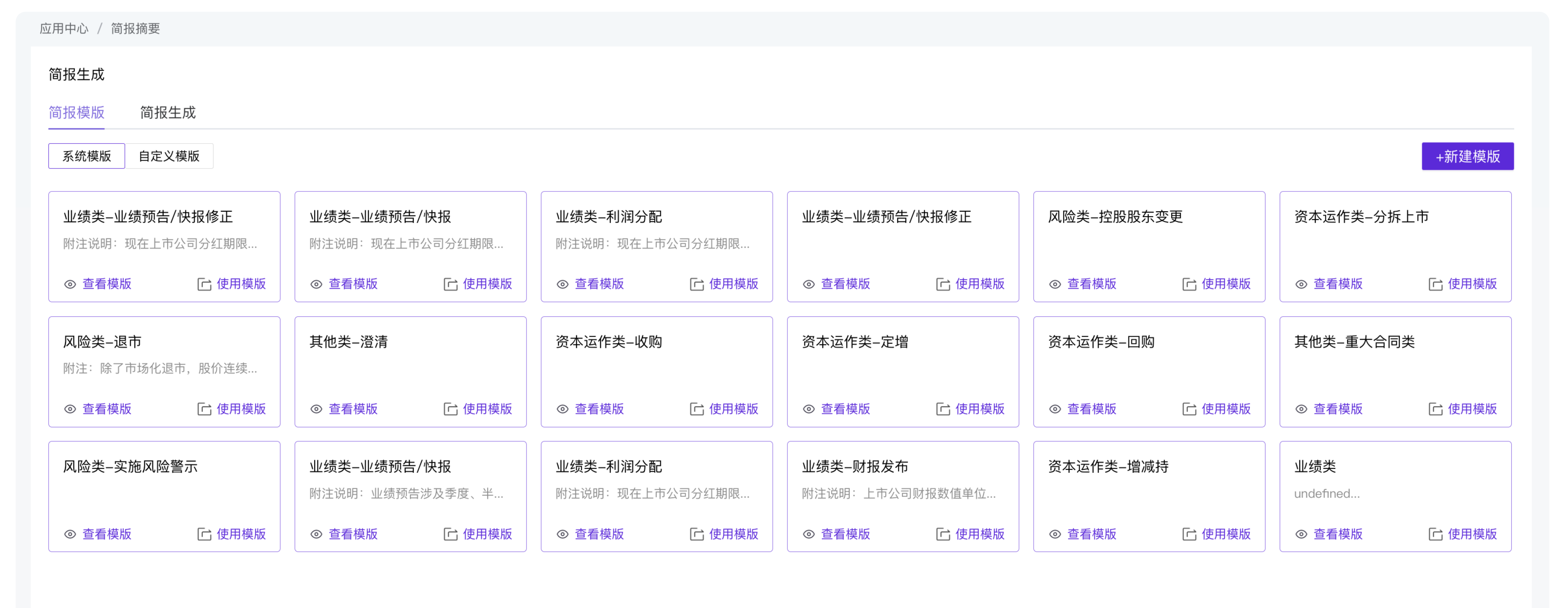The height and width of the screenshot is (608, 1568).
Task: Switch to the 简报模版 tab
Action: [x=76, y=113]
